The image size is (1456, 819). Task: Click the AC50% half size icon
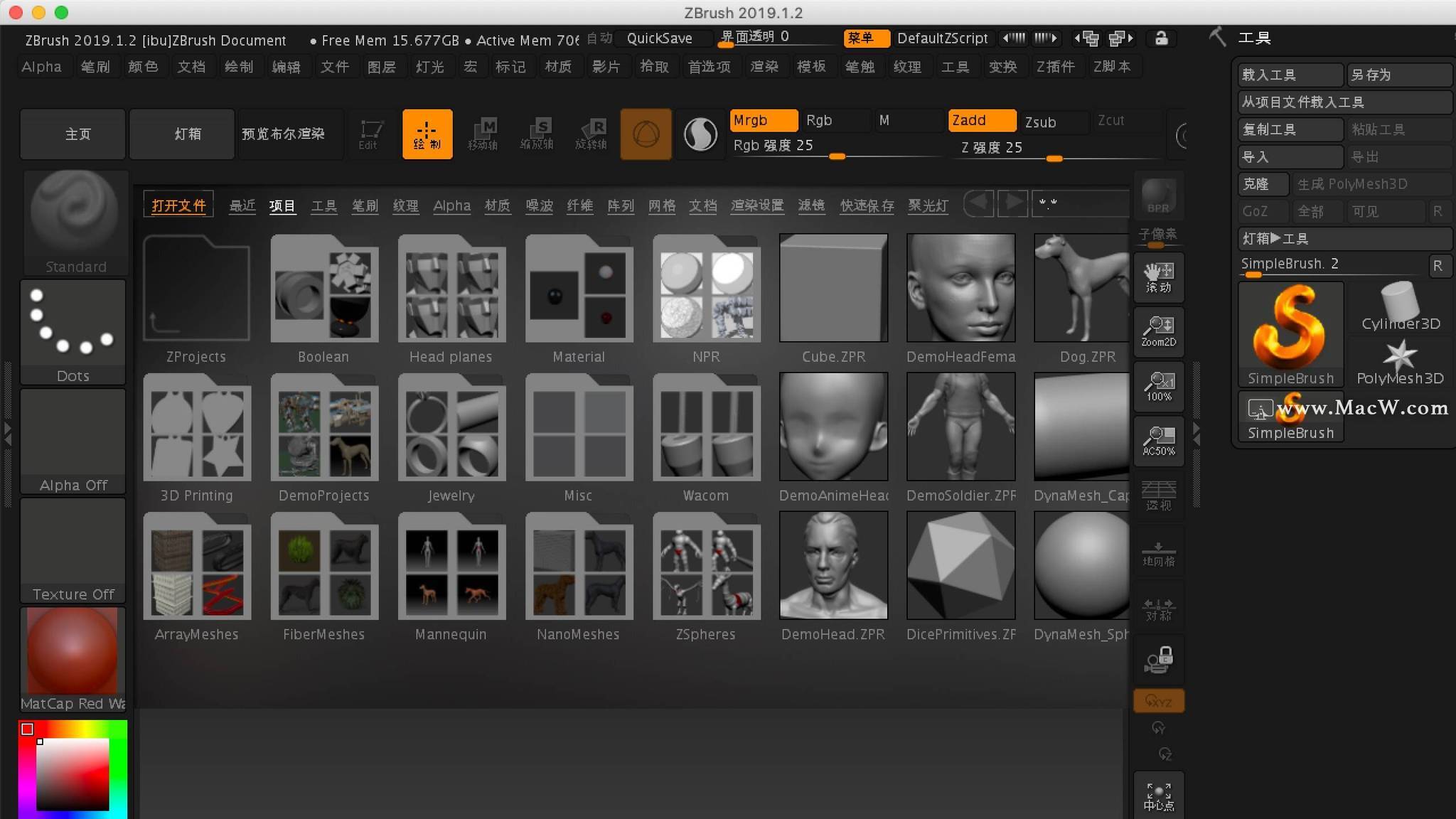[1159, 441]
